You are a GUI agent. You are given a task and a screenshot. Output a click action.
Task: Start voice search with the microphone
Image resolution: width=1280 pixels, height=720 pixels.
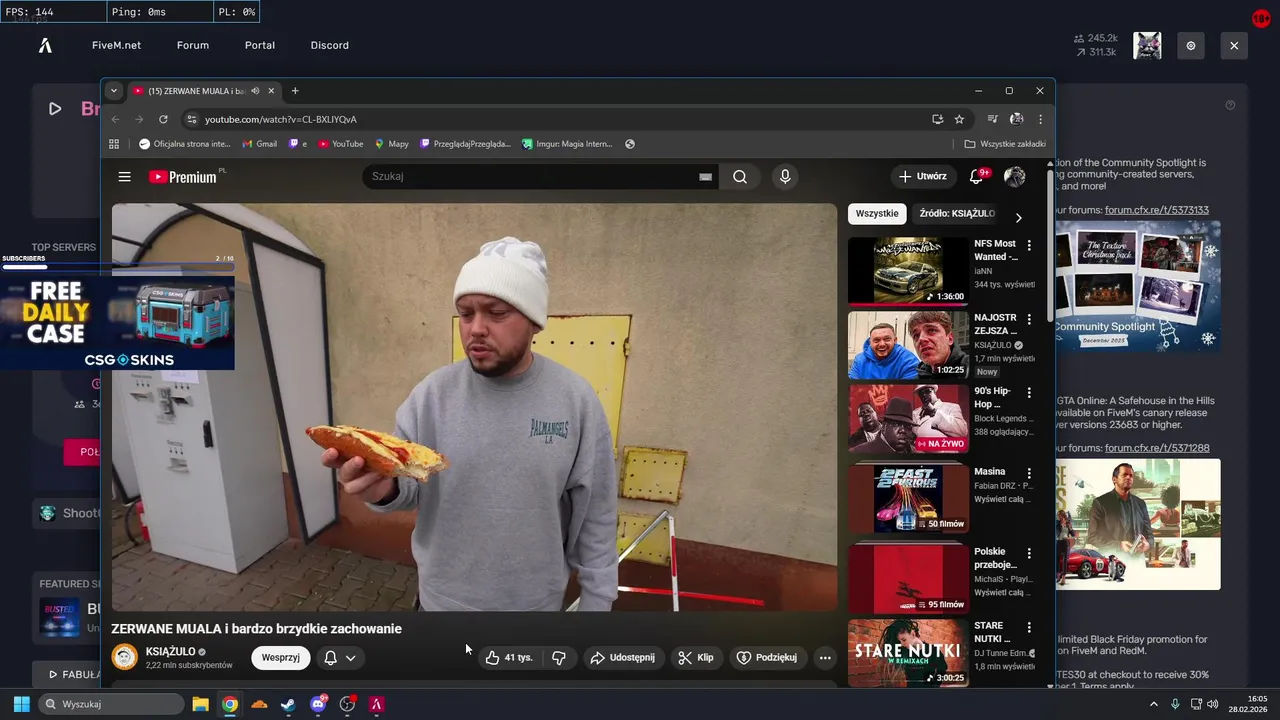tap(785, 177)
